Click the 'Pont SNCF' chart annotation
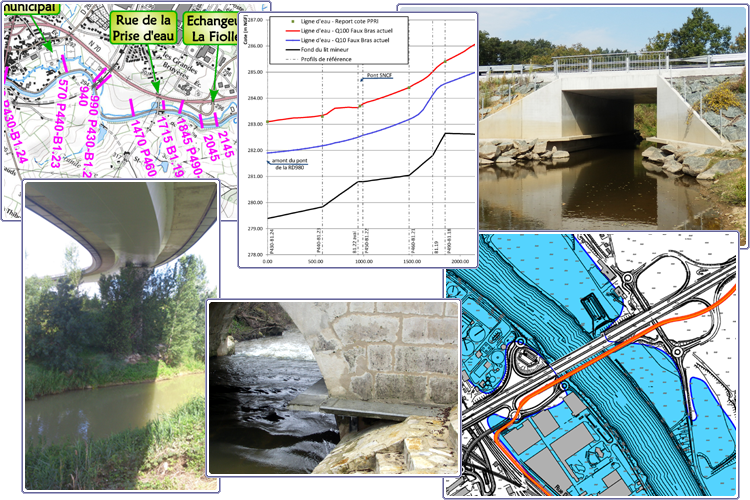 click(x=379, y=76)
